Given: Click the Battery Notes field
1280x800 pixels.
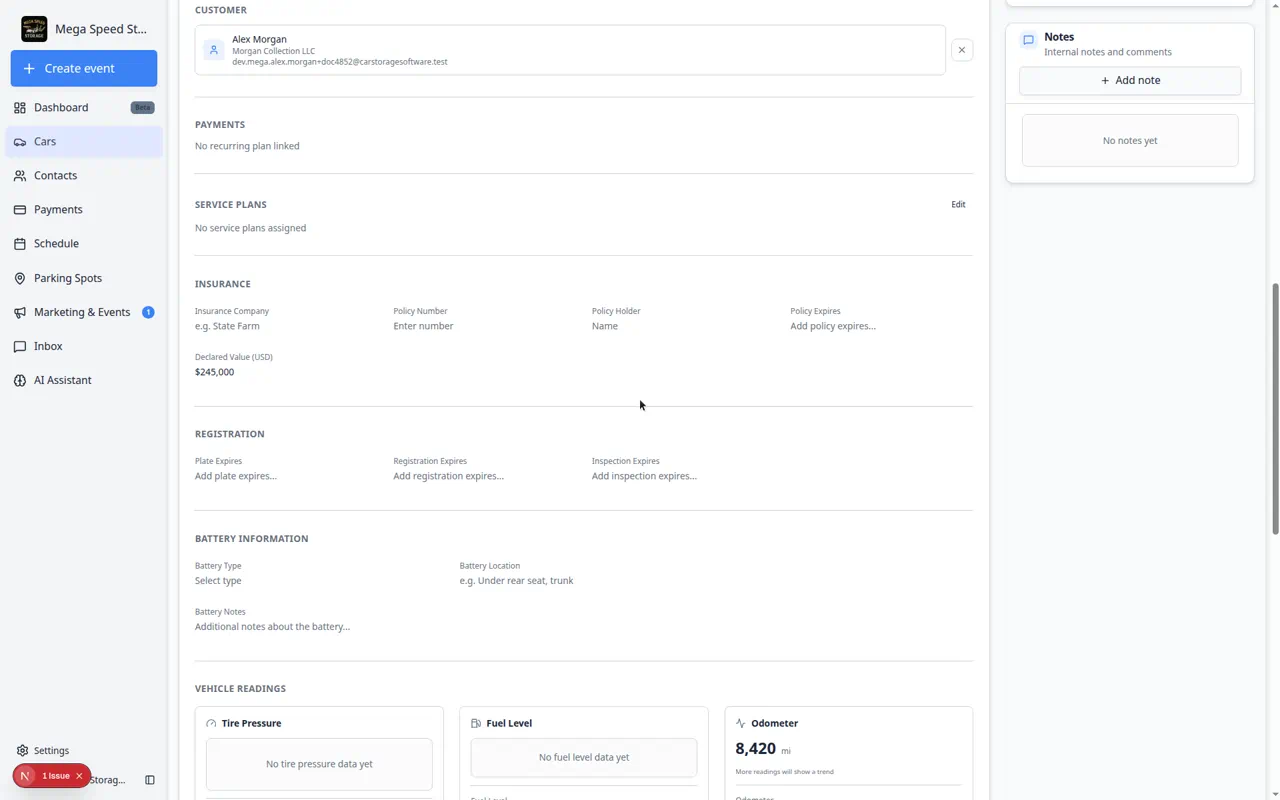Looking at the screenshot, I should [584, 627].
